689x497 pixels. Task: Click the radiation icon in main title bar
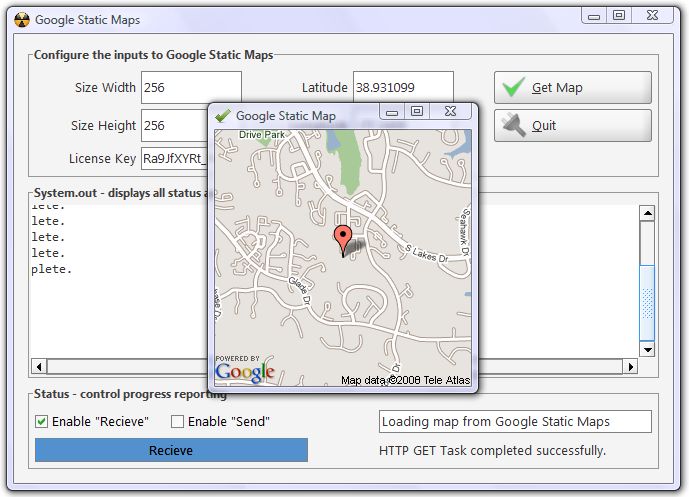pyautogui.click(x=22, y=20)
